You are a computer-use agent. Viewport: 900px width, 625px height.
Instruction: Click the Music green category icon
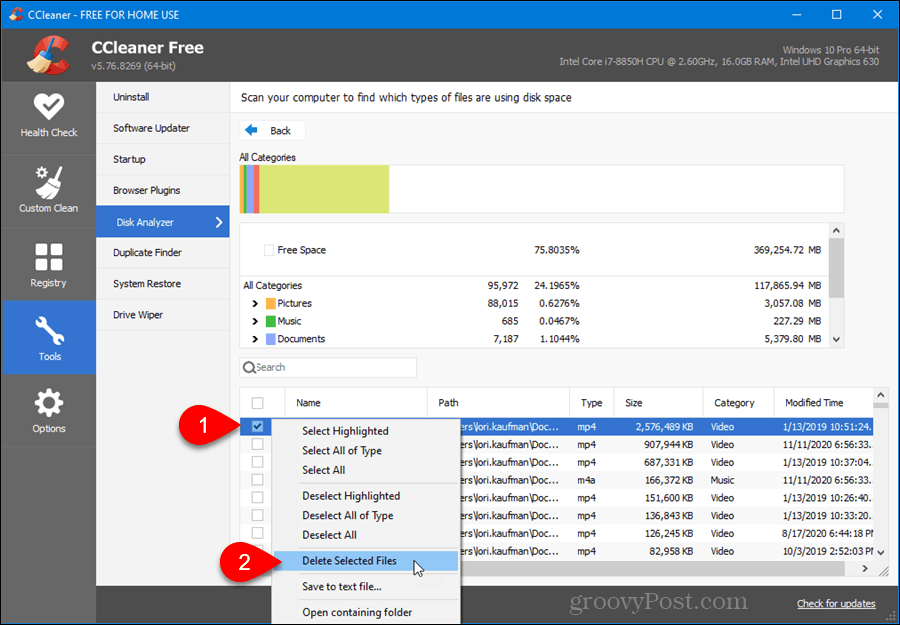(x=271, y=321)
